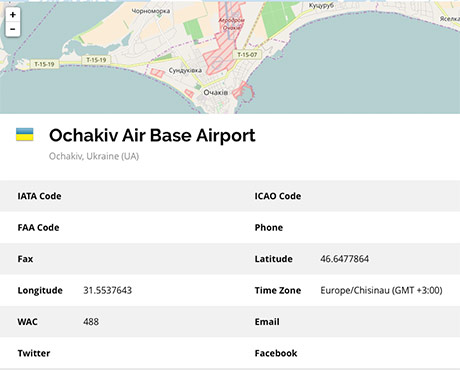Zoom out on the map

(x=13, y=29)
